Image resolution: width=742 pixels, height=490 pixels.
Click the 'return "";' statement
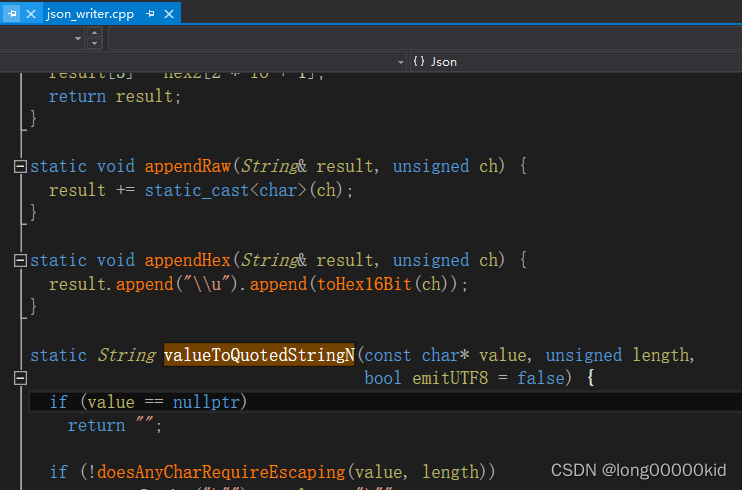115,425
